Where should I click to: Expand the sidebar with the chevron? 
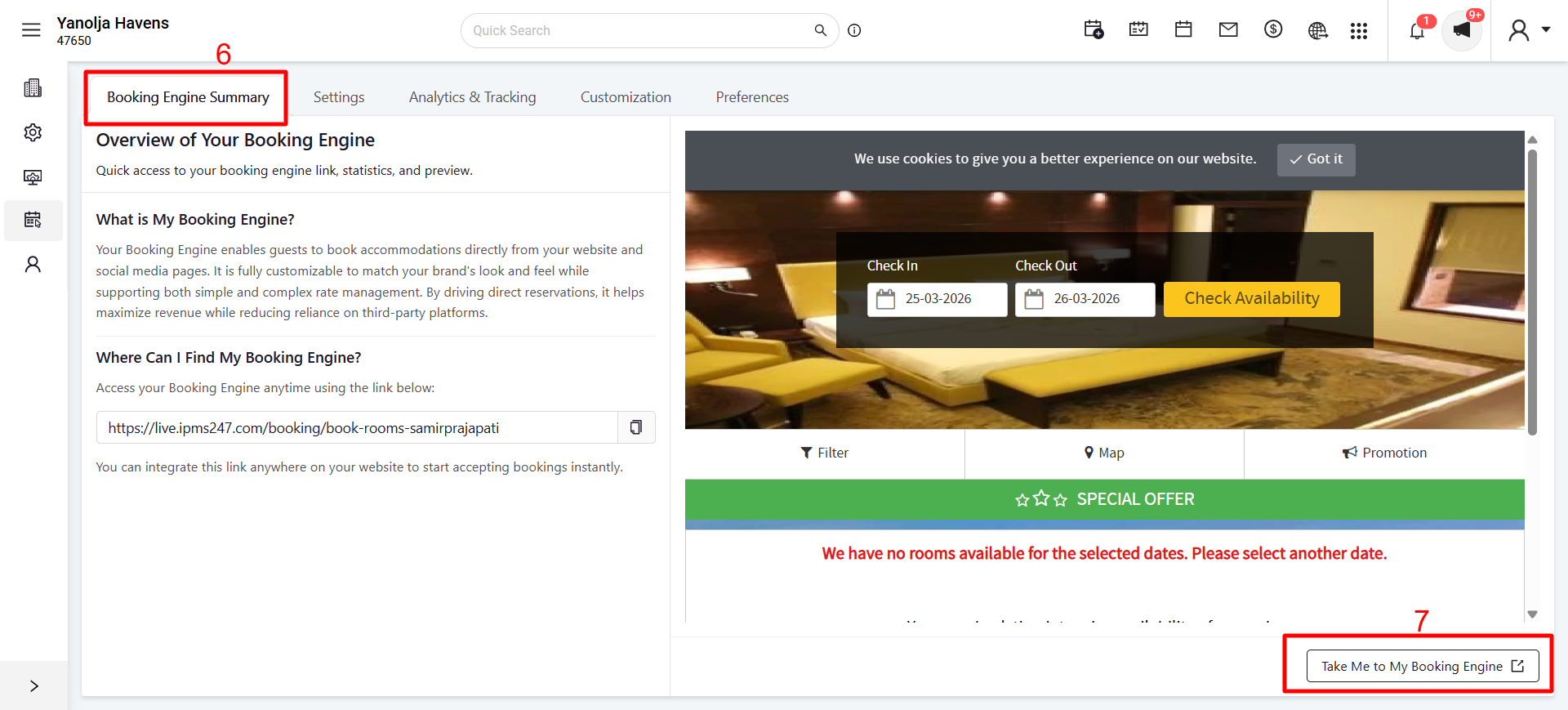coord(33,685)
